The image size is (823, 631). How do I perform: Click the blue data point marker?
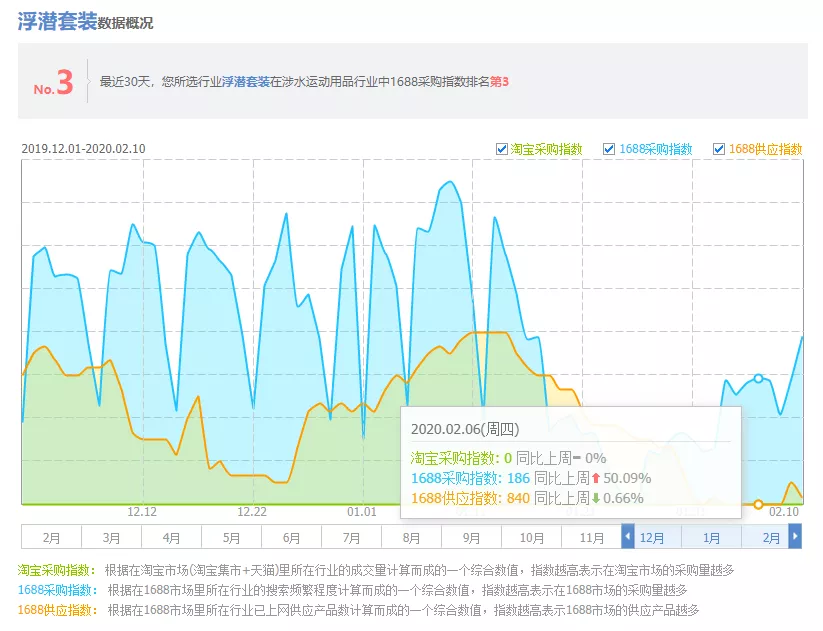pyautogui.click(x=758, y=378)
